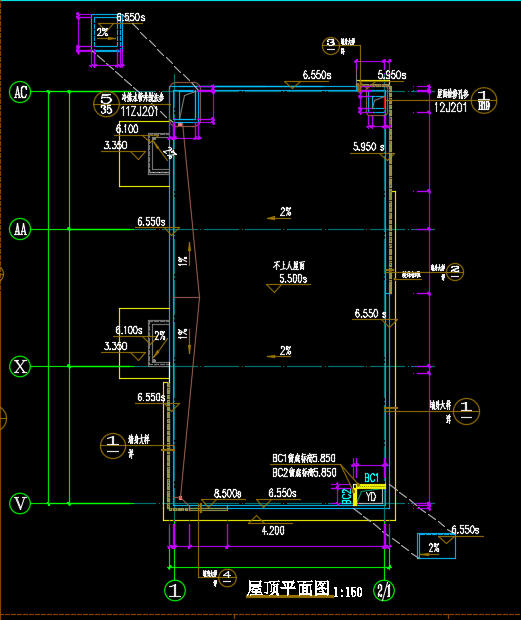Screen dimensions: 521x620
Task: Select the 4.200 elevation label
Action: [273, 530]
